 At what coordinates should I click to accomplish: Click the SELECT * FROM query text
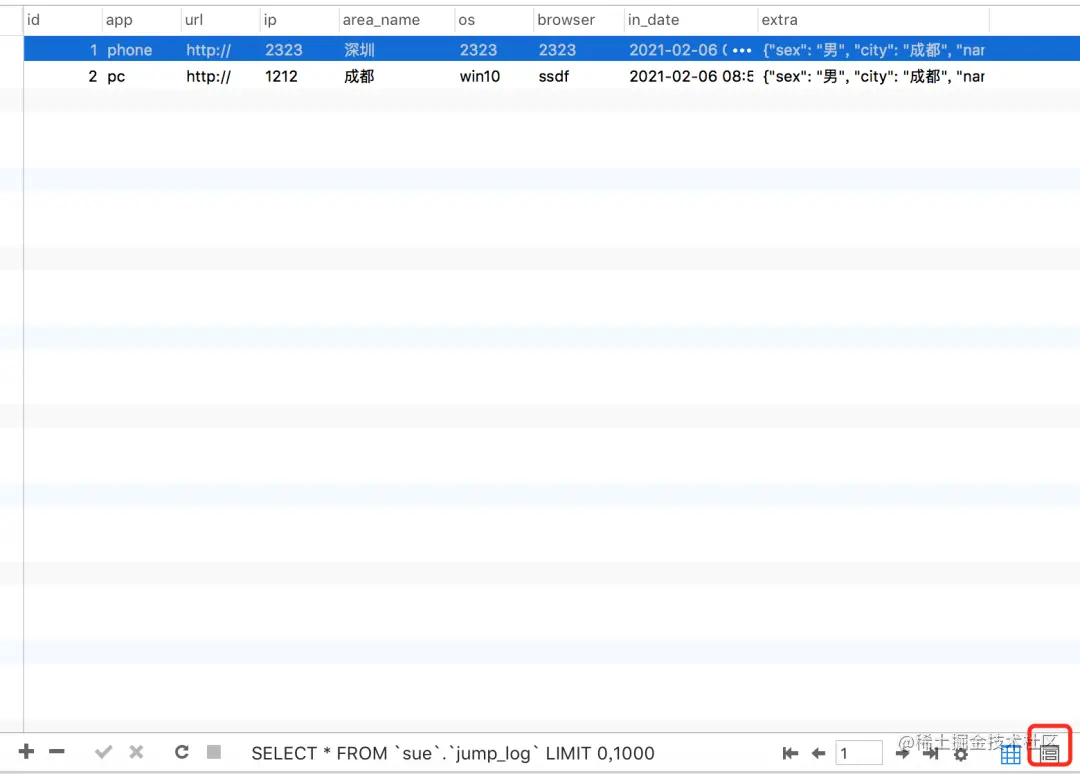tap(453, 753)
